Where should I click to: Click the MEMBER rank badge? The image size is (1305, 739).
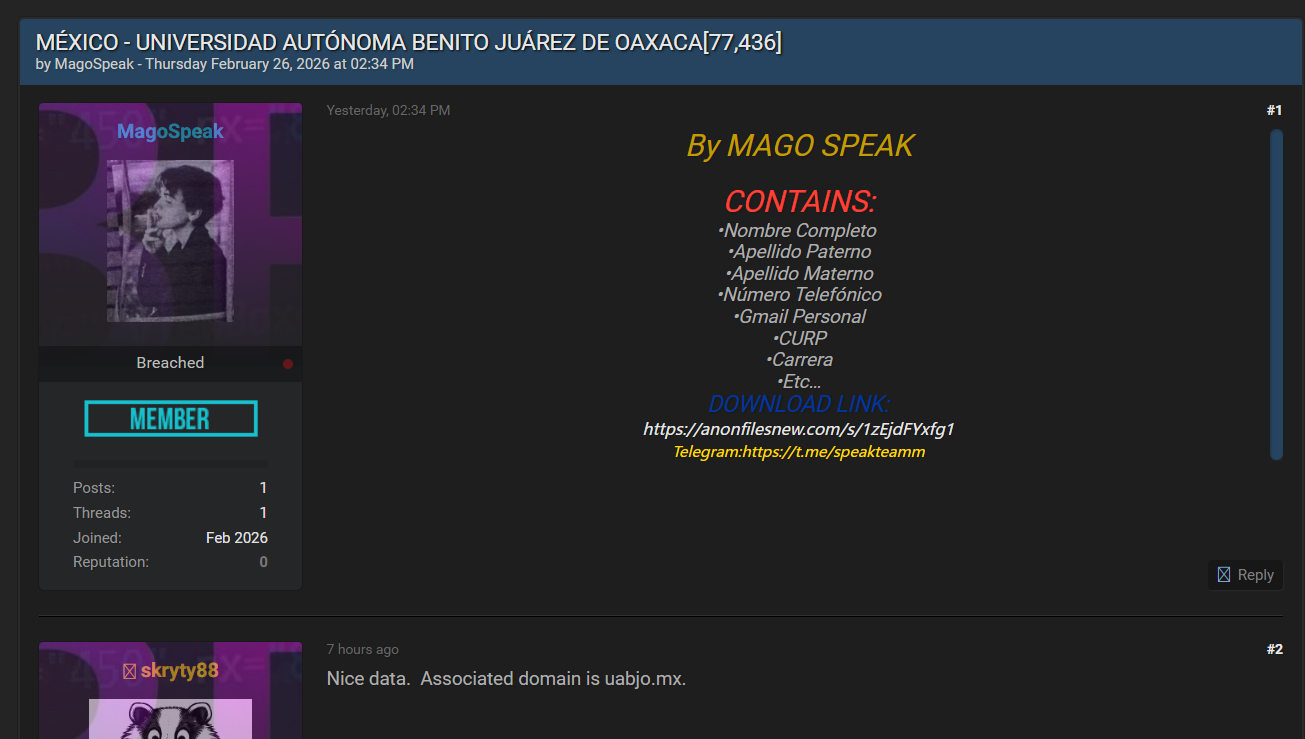tap(171, 418)
